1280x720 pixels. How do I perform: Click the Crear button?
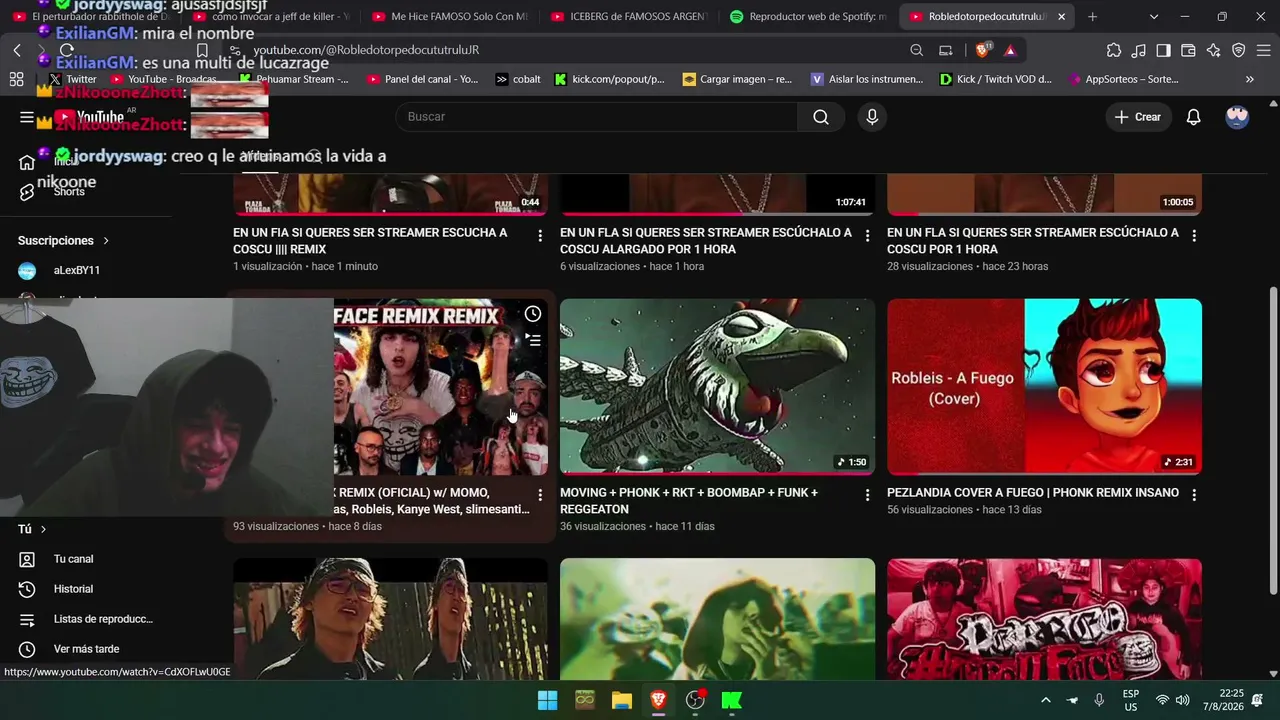click(x=1138, y=117)
